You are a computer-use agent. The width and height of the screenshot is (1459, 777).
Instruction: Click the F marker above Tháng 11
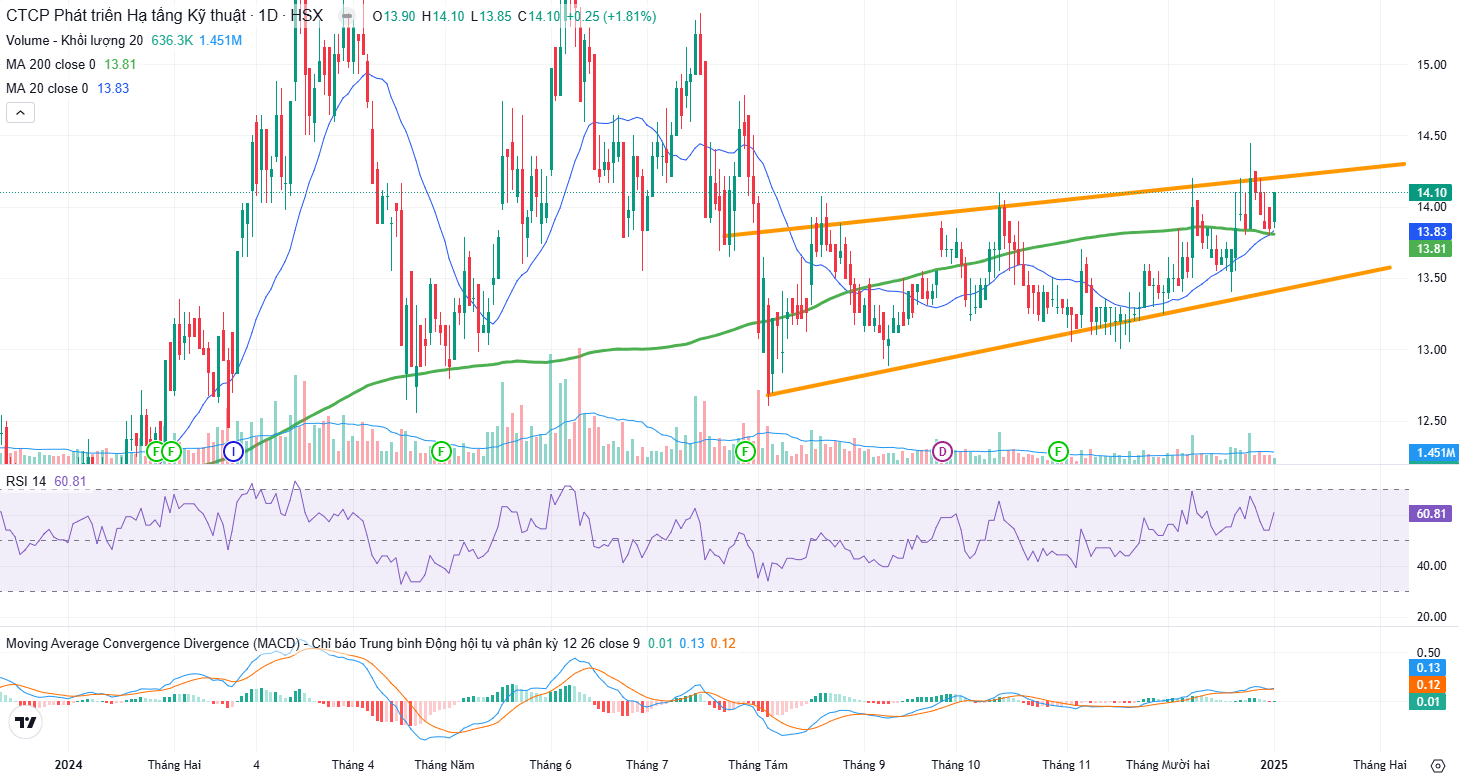click(1058, 452)
